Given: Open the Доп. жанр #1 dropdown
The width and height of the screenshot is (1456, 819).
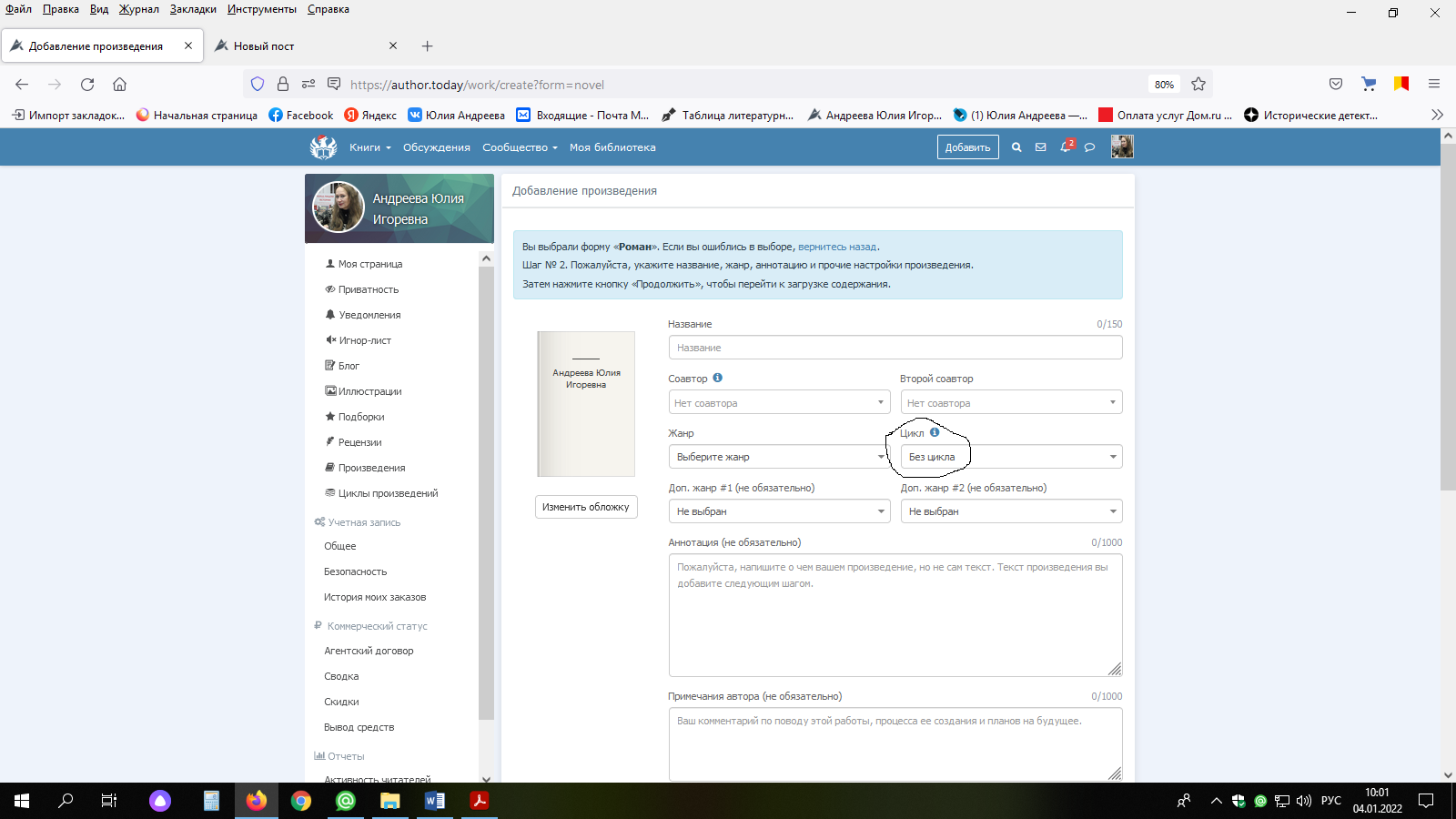Looking at the screenshot, I should 778,511.
